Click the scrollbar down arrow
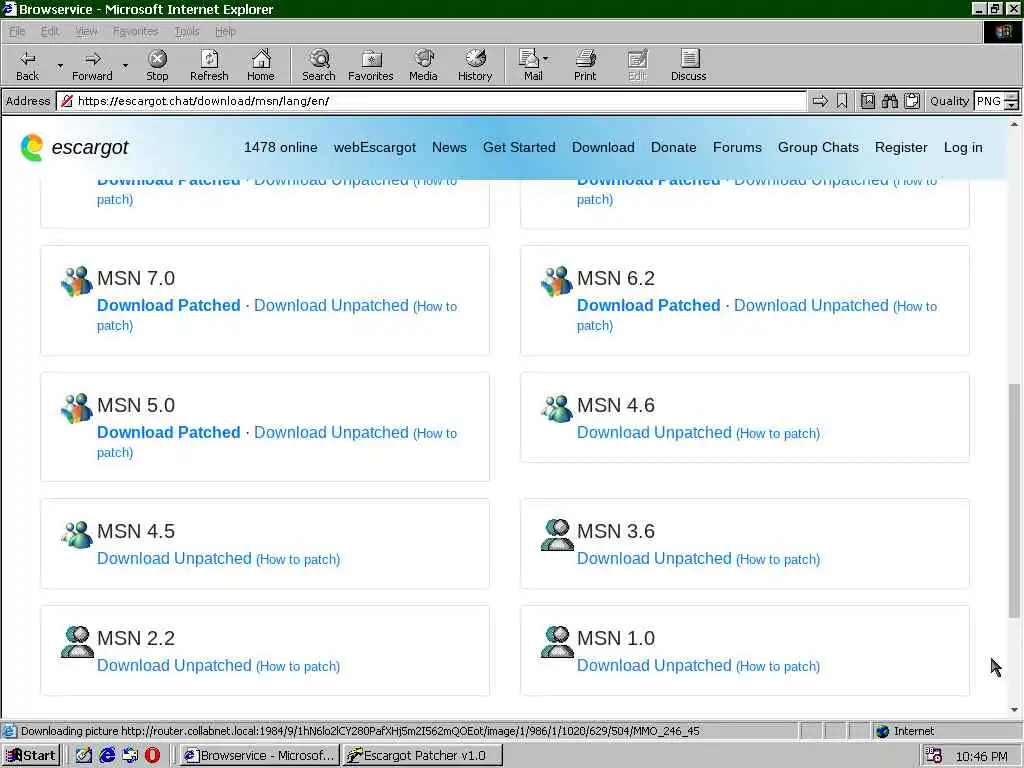This screenshot has width=1024, height=768. (1014, 710)
